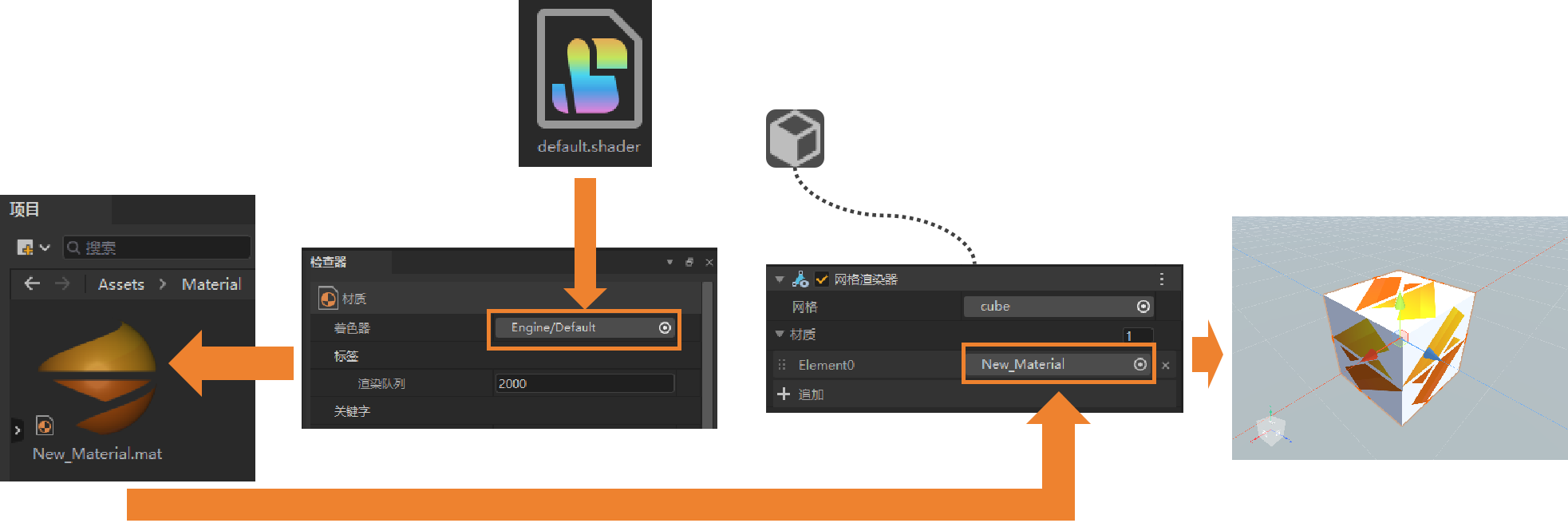Click the object picker beside Engine/Default

[x=665, y=328]
